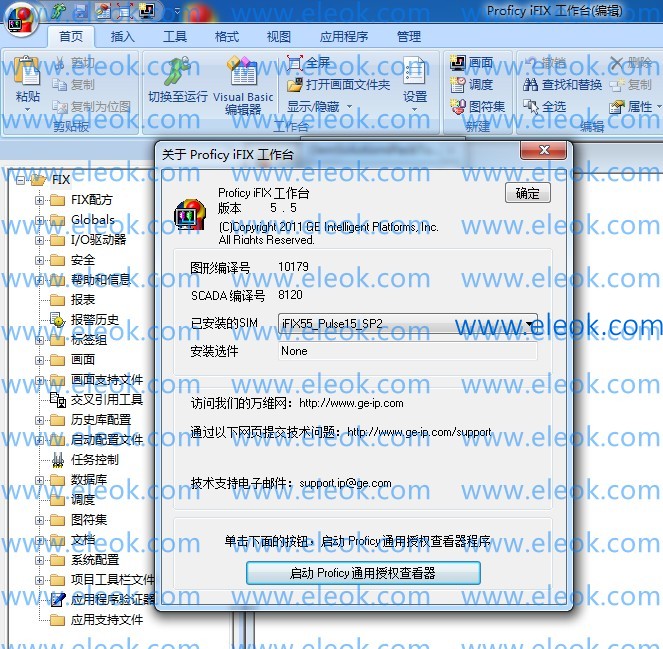Click Select All (全选) icon
The height and width of the screenshot is (649, 663).
531,107
